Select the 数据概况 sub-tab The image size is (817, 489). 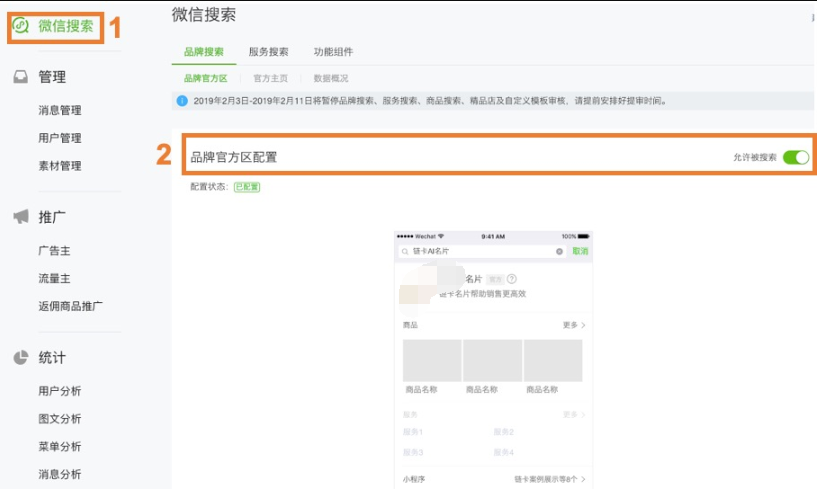[x=331, y=78]
